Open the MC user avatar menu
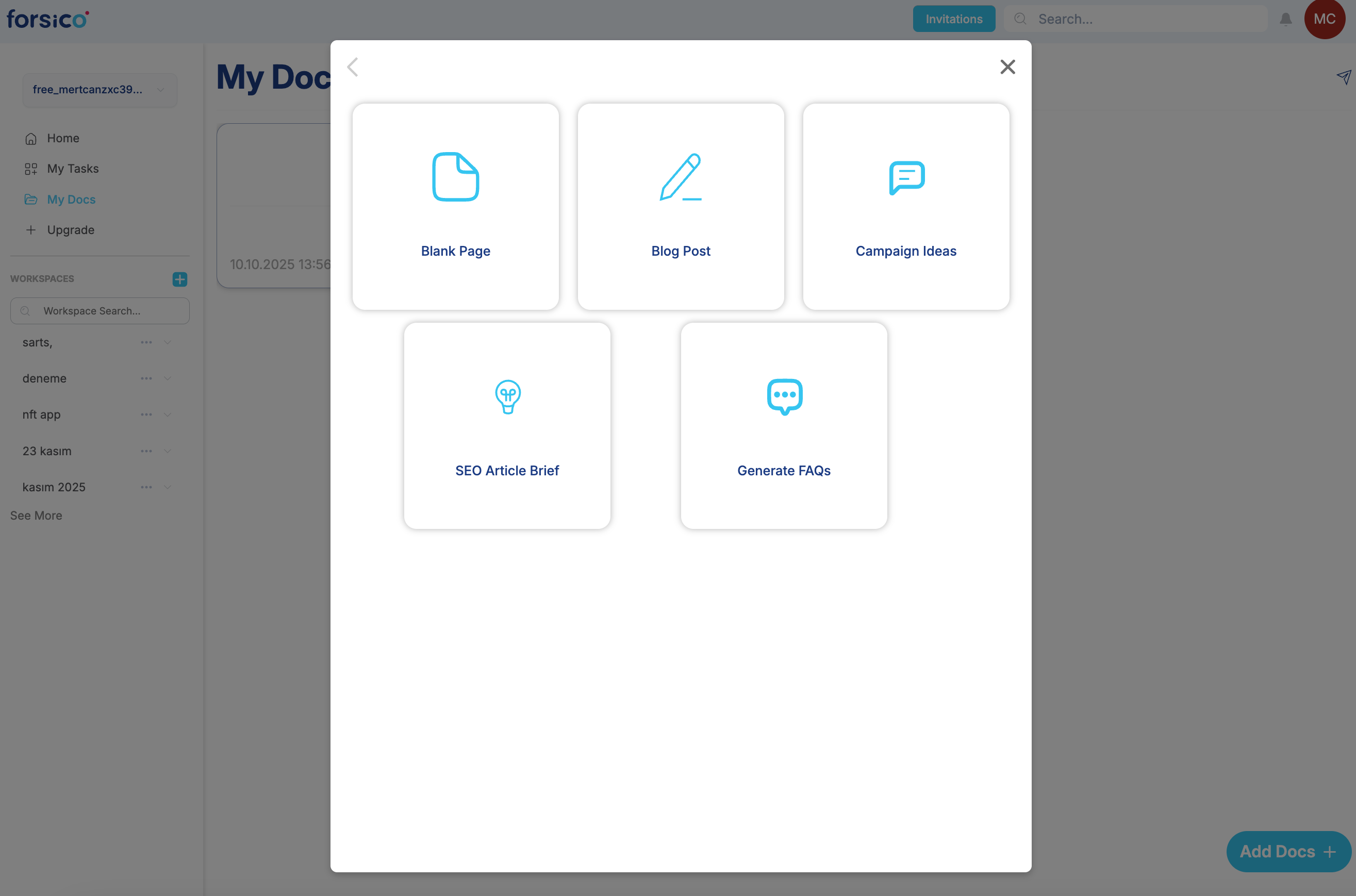Viewport: 1356px width, 896px height. pos(1324,20)
